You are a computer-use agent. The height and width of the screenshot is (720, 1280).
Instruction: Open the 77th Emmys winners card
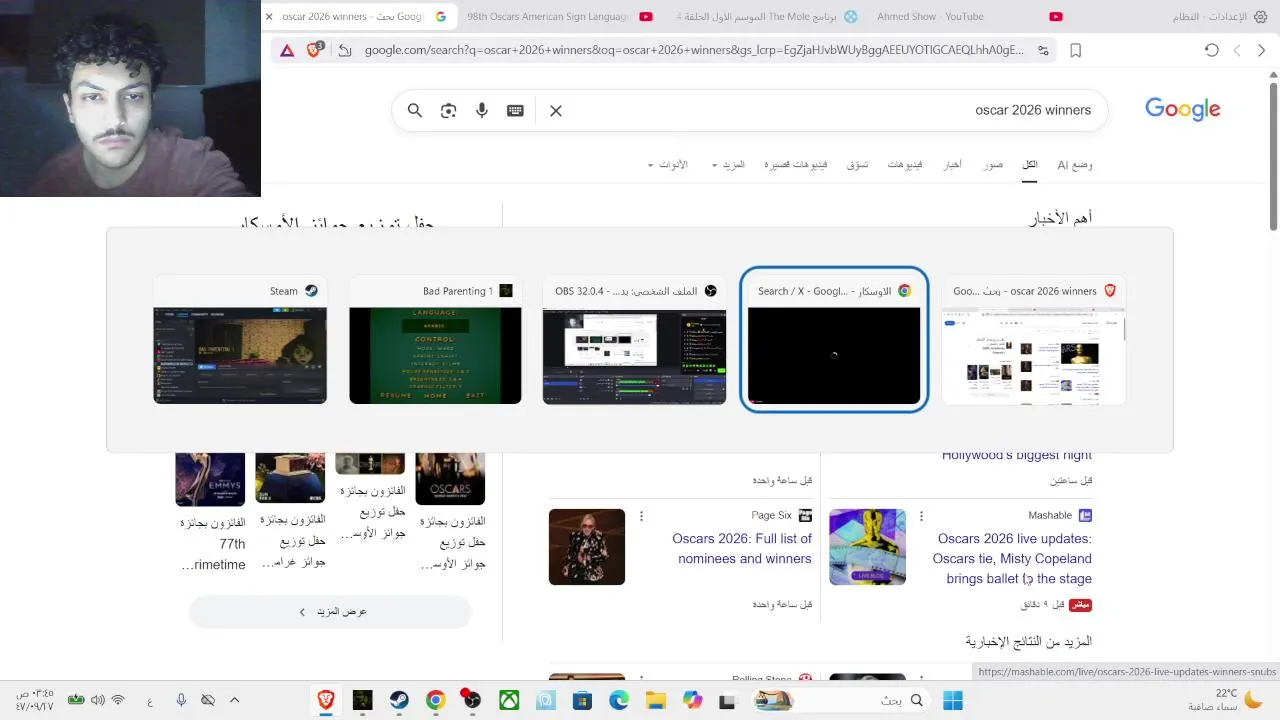point(212,512)
